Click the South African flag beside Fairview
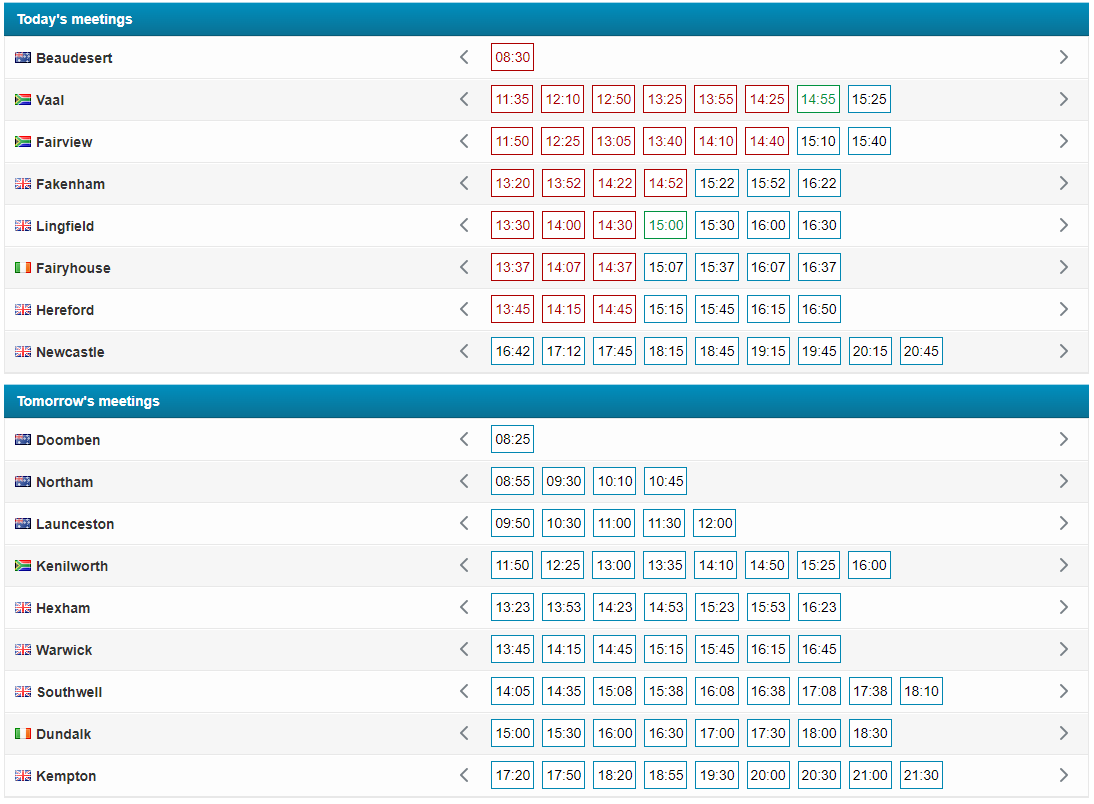Viewport: 1094px width, 804px height. click(x=23, y=142)
